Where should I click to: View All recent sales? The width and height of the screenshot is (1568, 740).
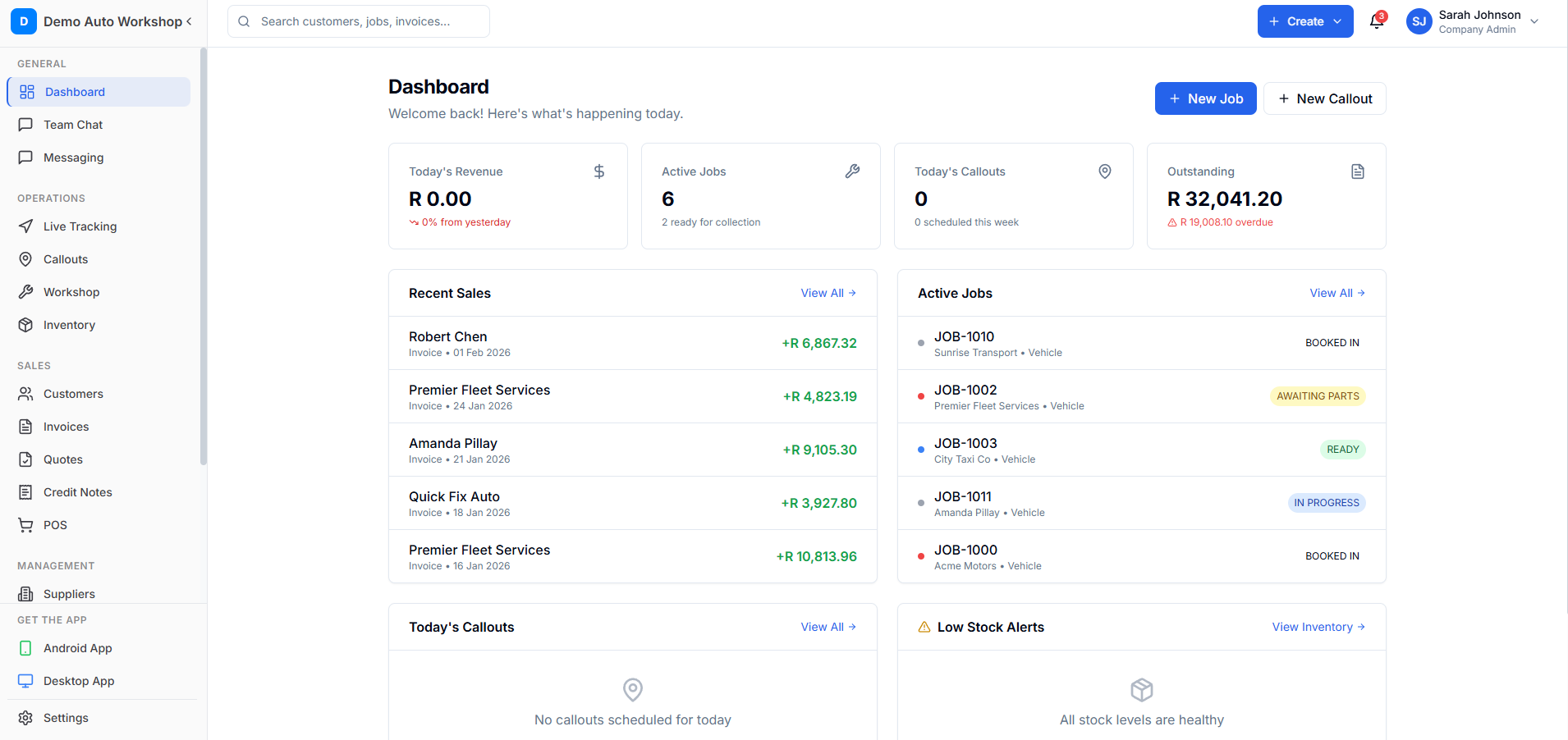point(828,293)
